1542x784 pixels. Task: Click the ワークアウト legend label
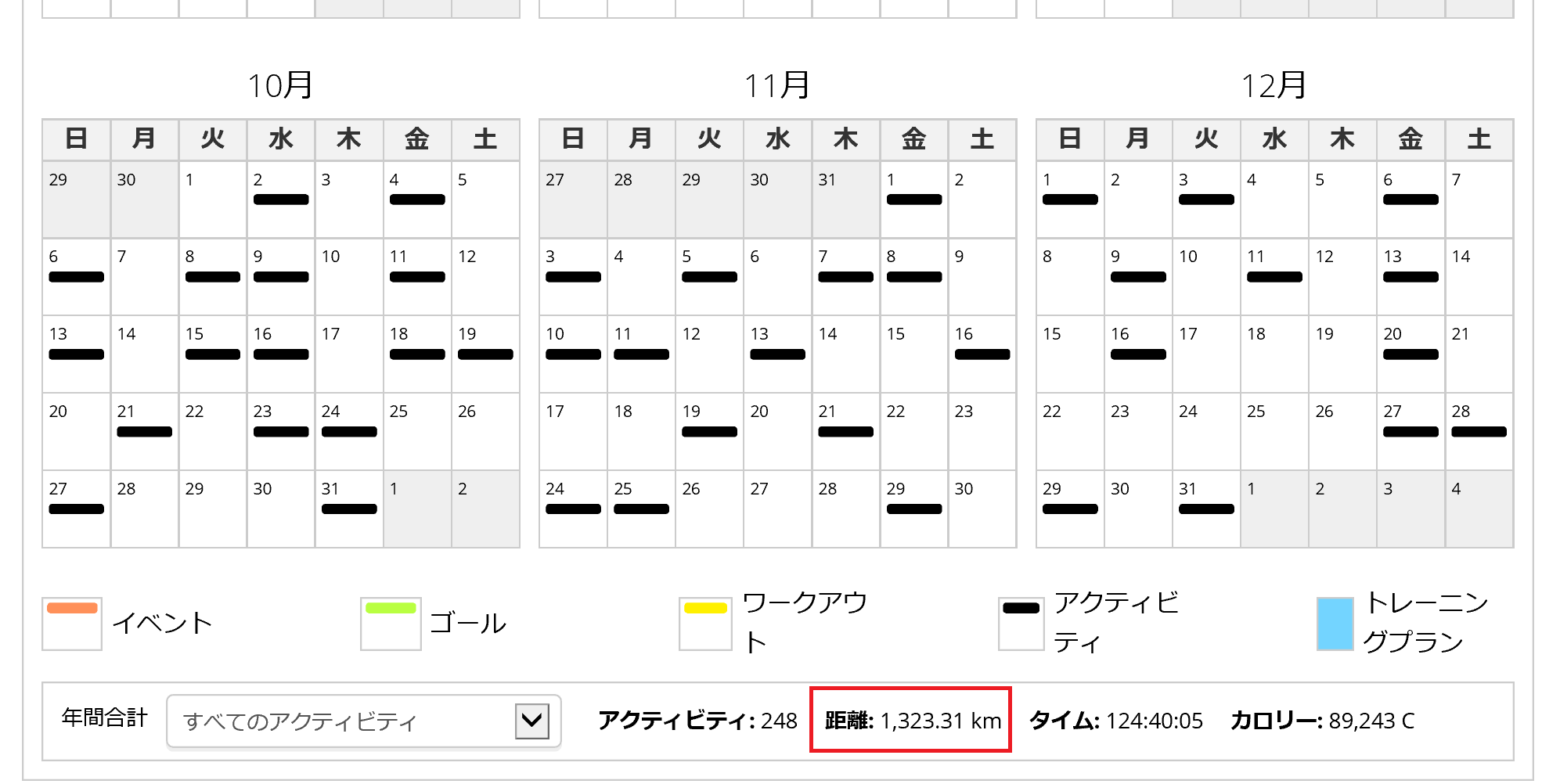[x=805, y=623]
